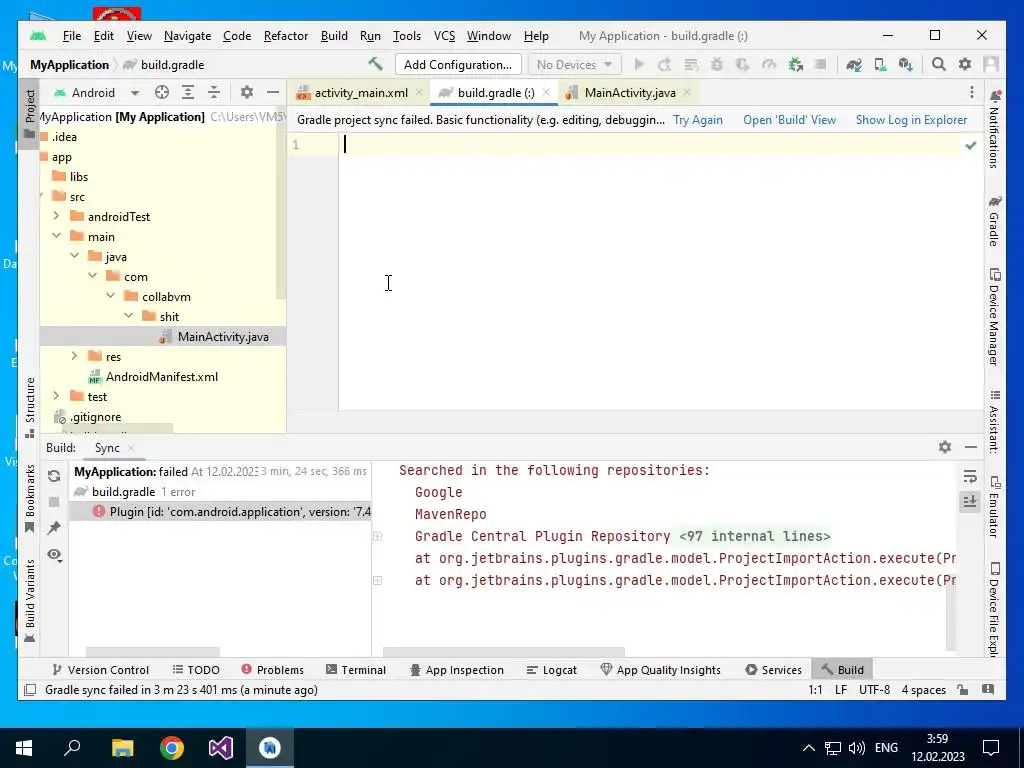Image resolution: width=1024 pixels, height=768 pixels.
Task: Click the Search Everywhere magnifier icon
Action: click(x=938, y=64)
